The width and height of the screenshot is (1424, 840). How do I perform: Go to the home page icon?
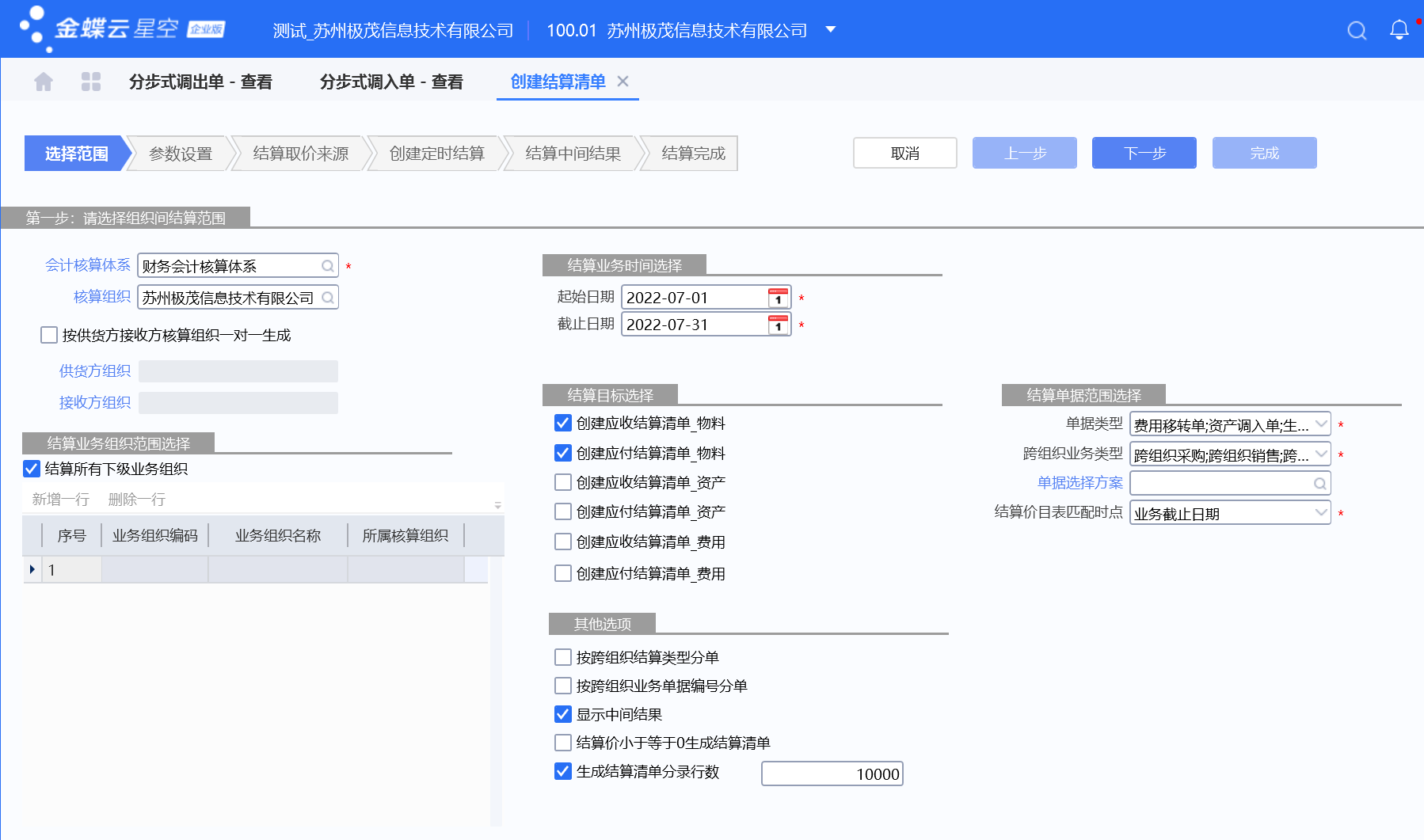44,82
